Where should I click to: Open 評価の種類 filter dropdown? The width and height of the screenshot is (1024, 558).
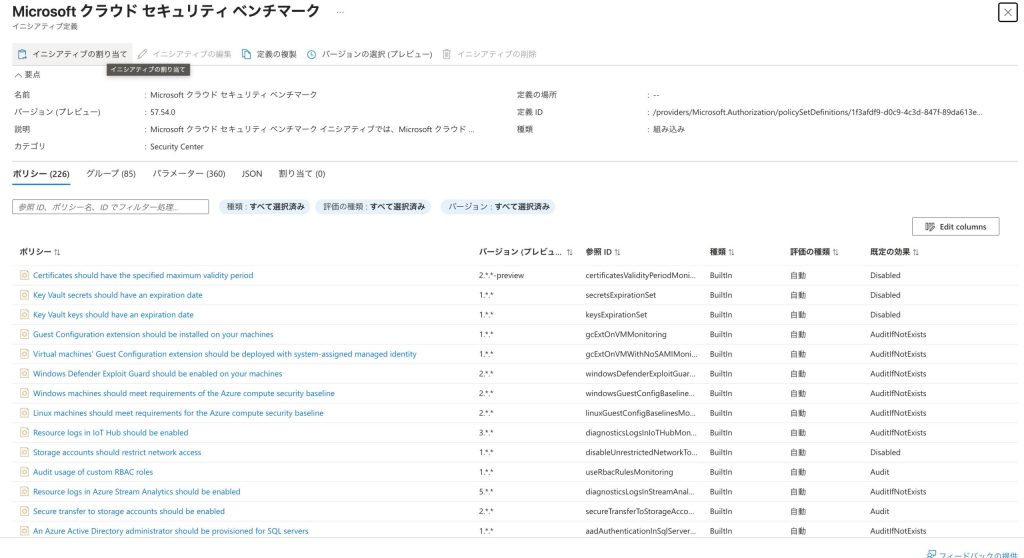coord(373,207)
